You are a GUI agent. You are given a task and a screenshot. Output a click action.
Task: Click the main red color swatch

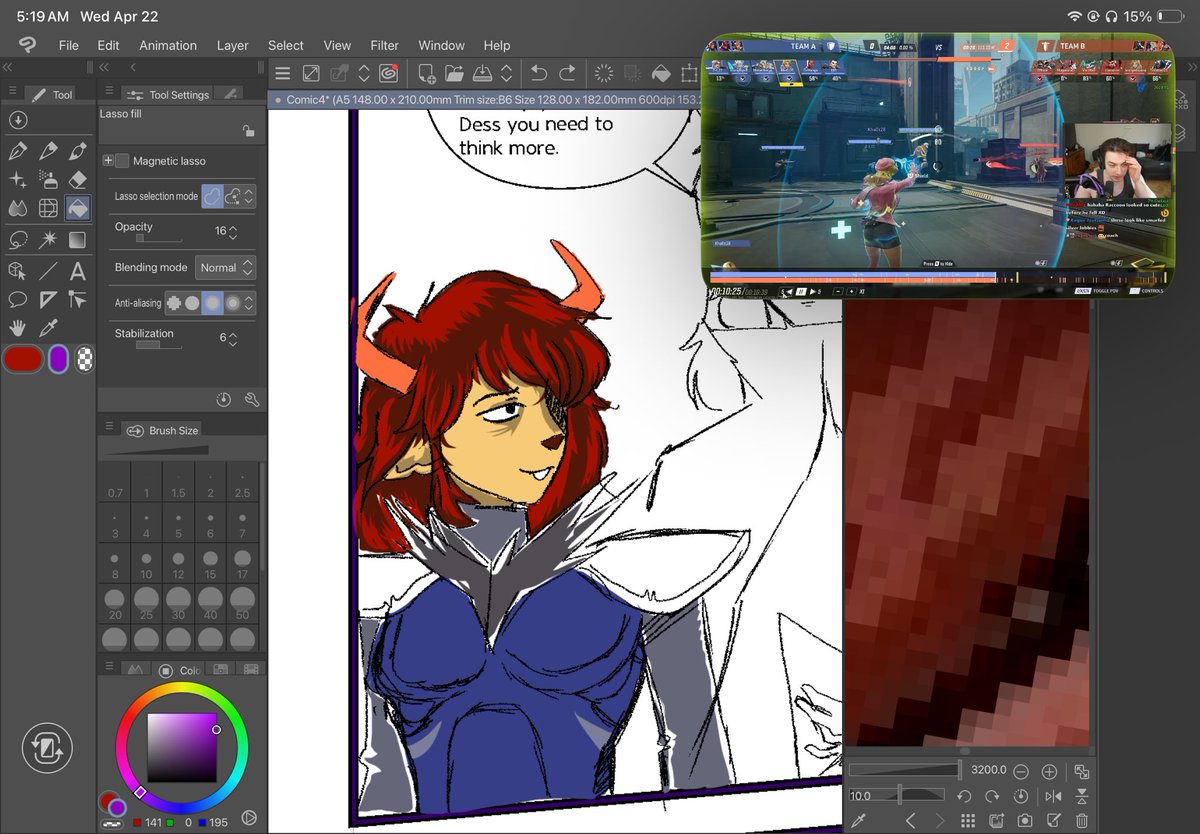coord(23,359)
